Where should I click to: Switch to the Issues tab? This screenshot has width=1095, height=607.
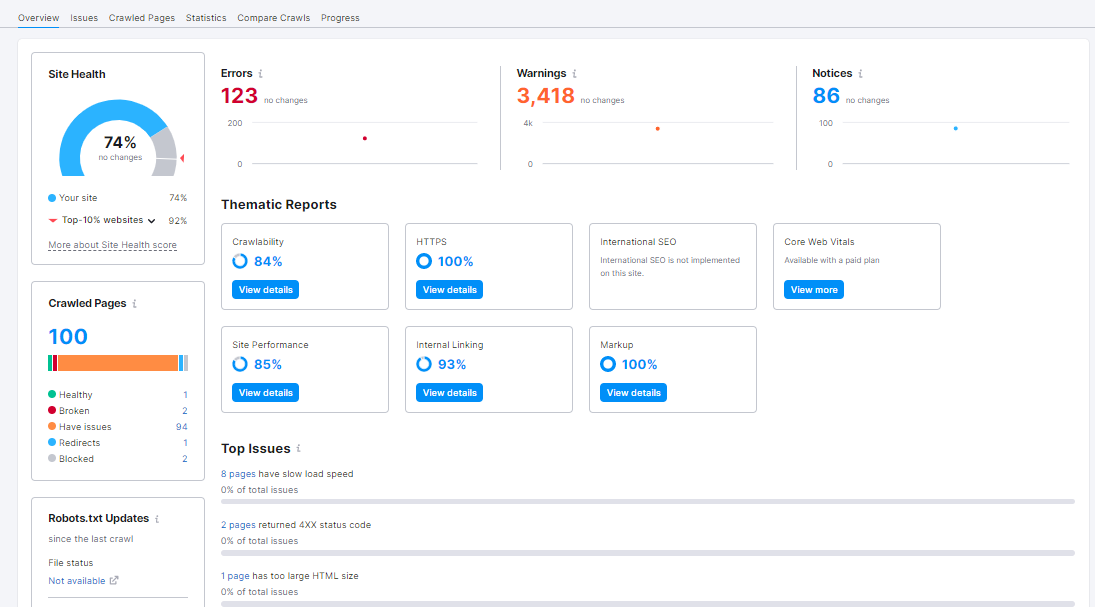pyautogui.click(x=84, y=18)
